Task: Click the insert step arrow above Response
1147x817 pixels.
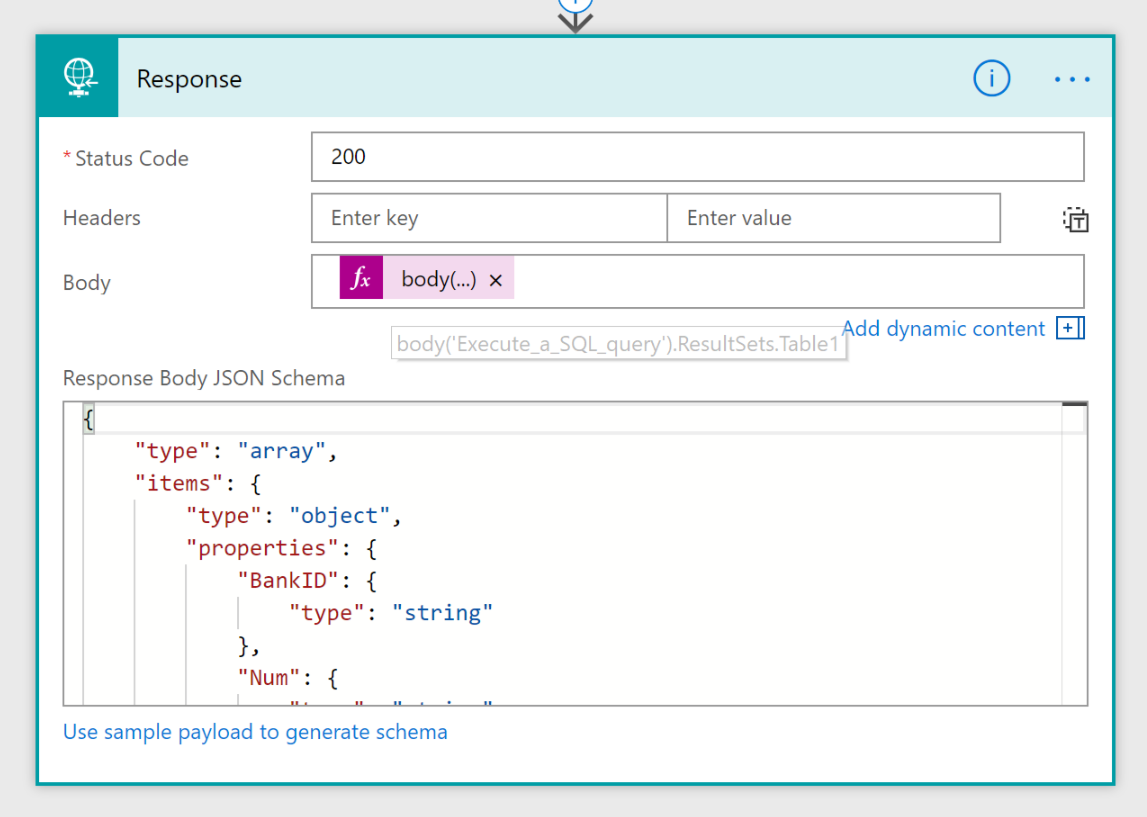Action: 575,18
